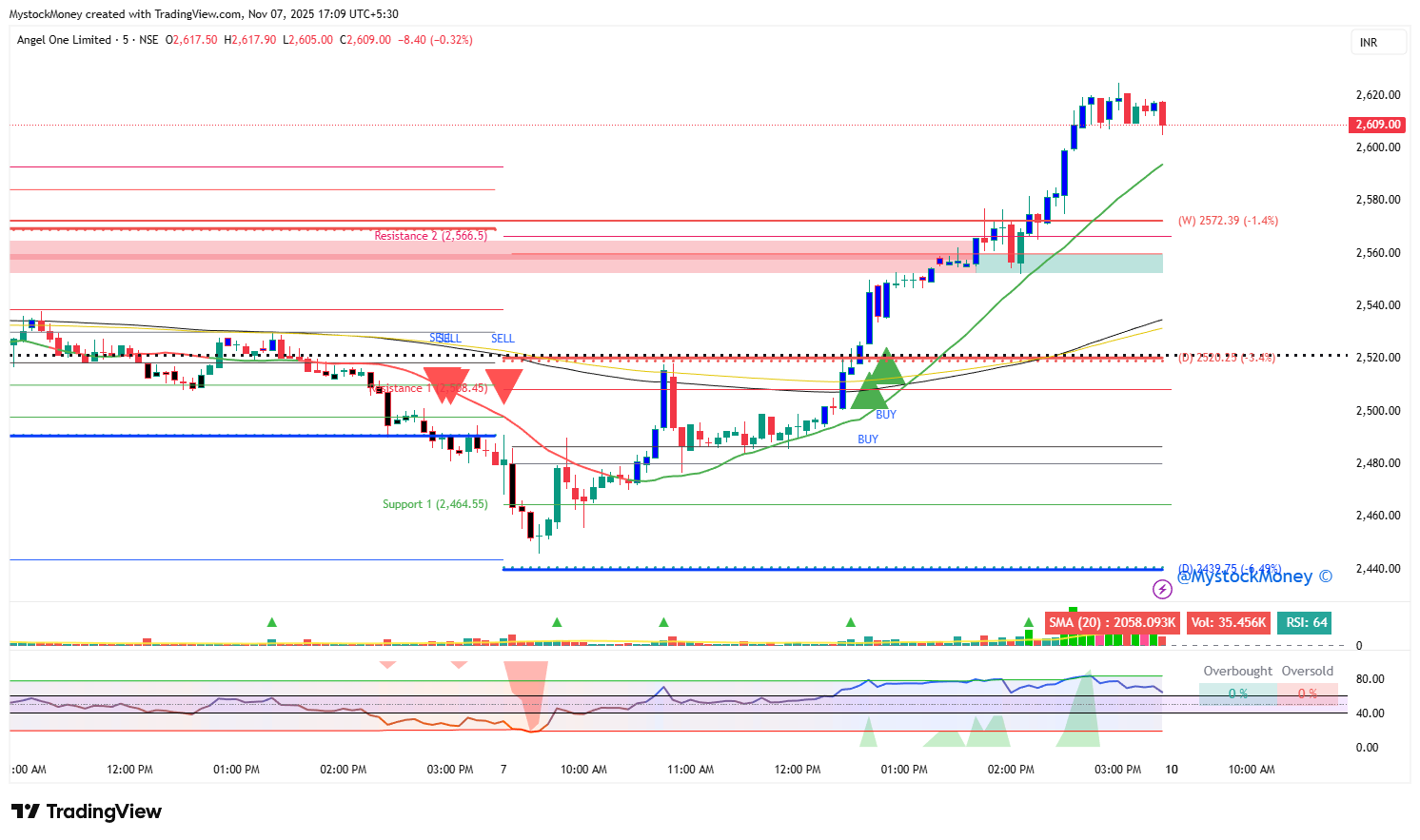This screenshot has height=840, width=1420.
Task: Click the RSI: 64 badge
Action: 1306,623
